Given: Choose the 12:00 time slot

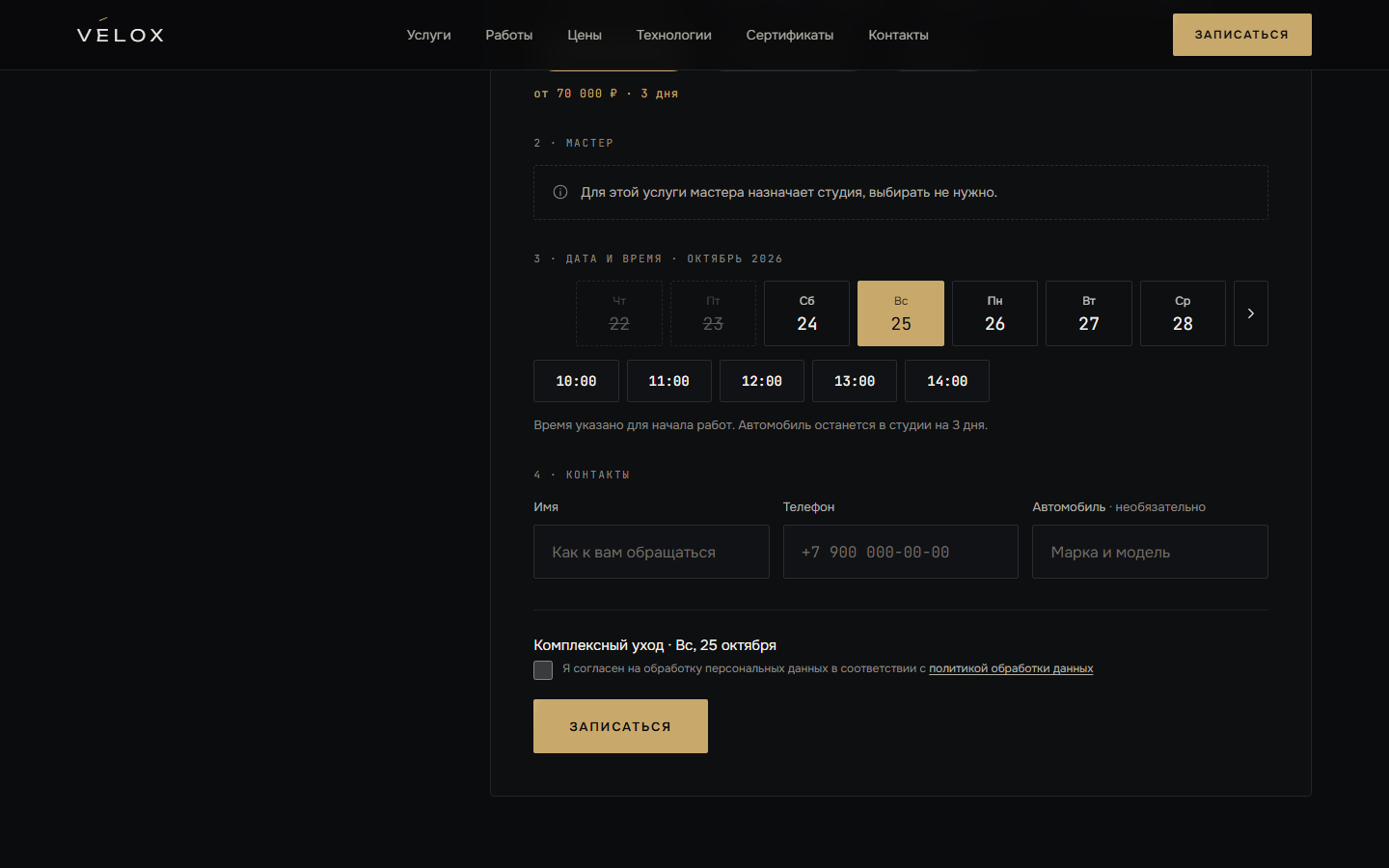Looking at the screenshot, I should [762, 381].
